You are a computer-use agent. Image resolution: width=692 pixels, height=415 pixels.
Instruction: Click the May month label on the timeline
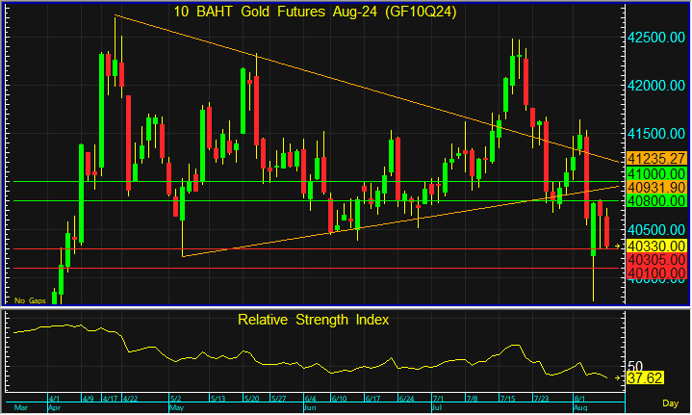[176, 409]
